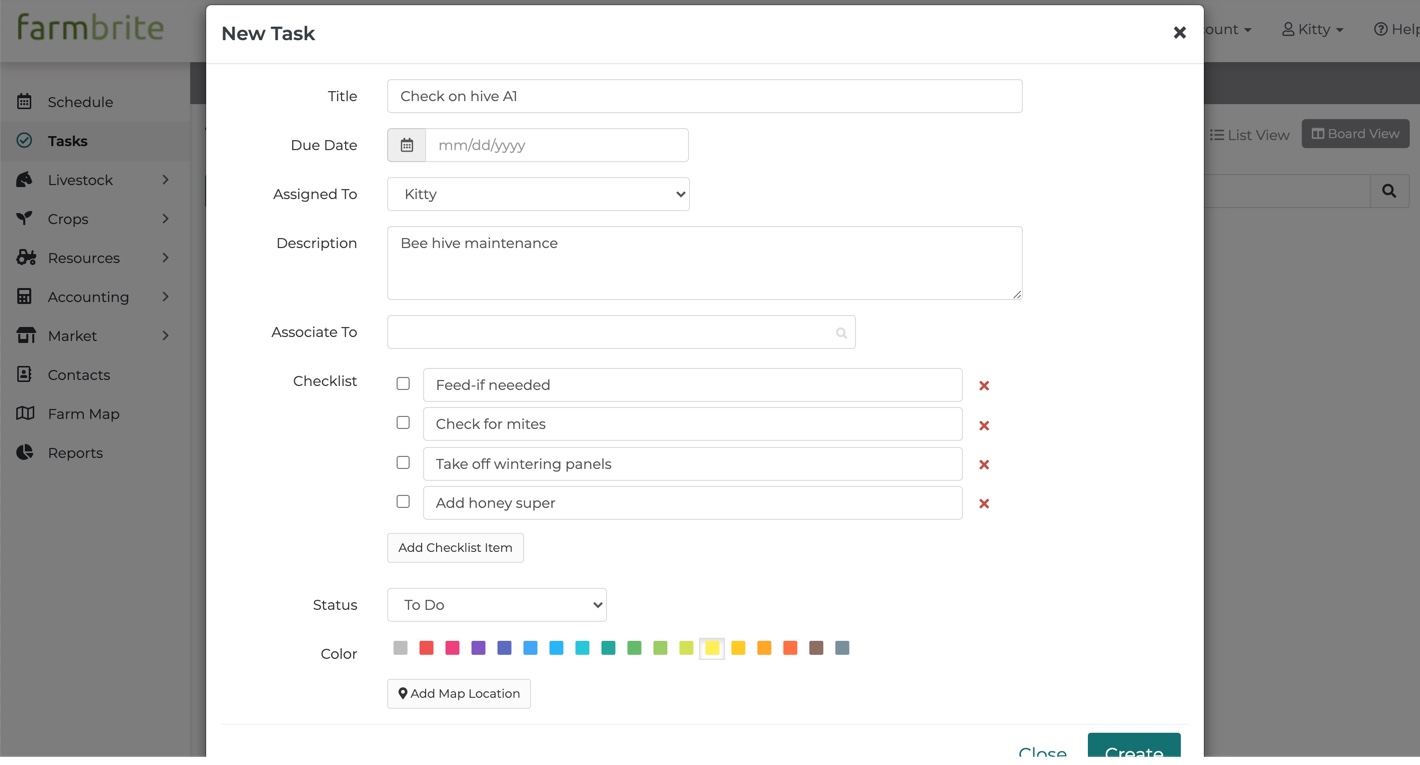Screen dimensions: 1420x765
Task: Click the calendar icon beside Due Date
Action: [x=407, y=145]
